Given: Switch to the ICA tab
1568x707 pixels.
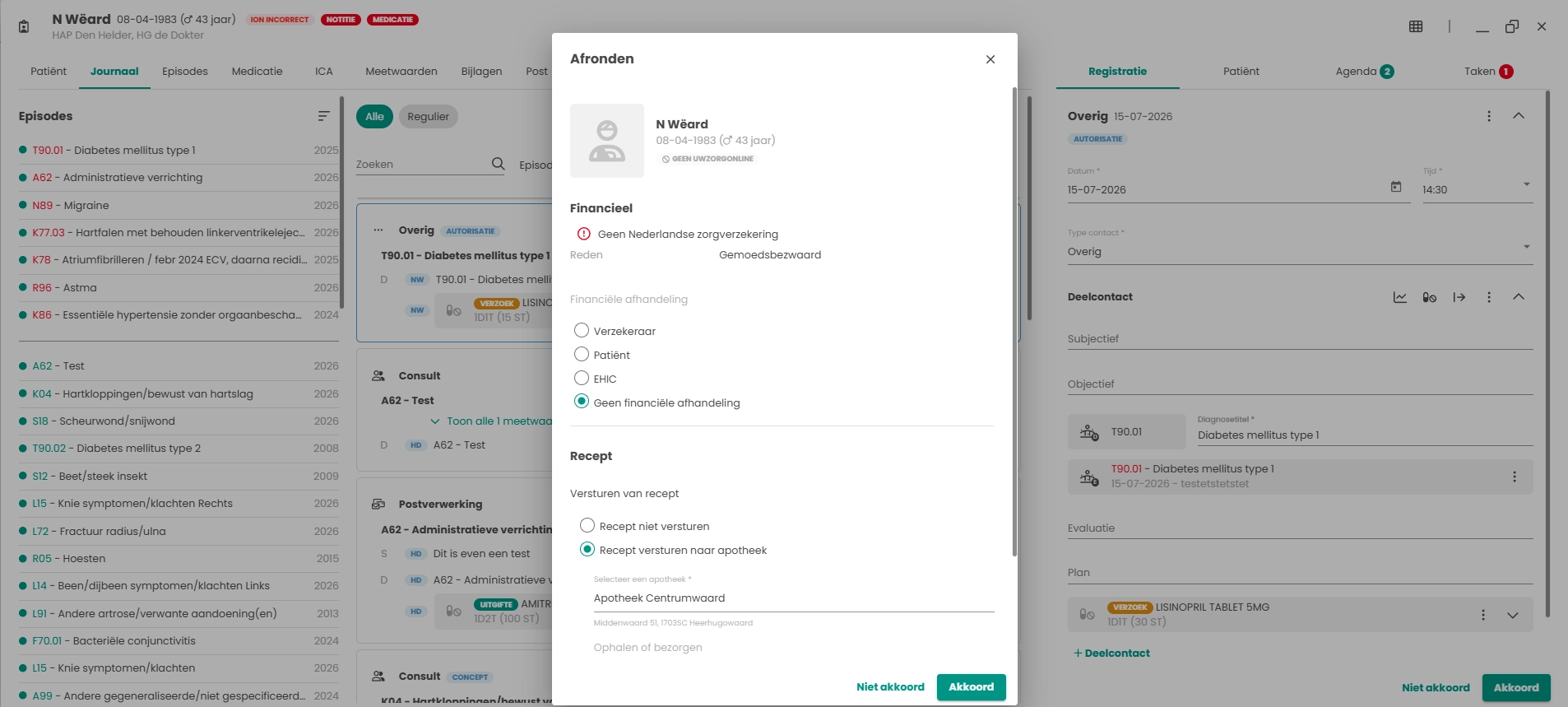Looking at the screenshot, I should click(324, 72).
